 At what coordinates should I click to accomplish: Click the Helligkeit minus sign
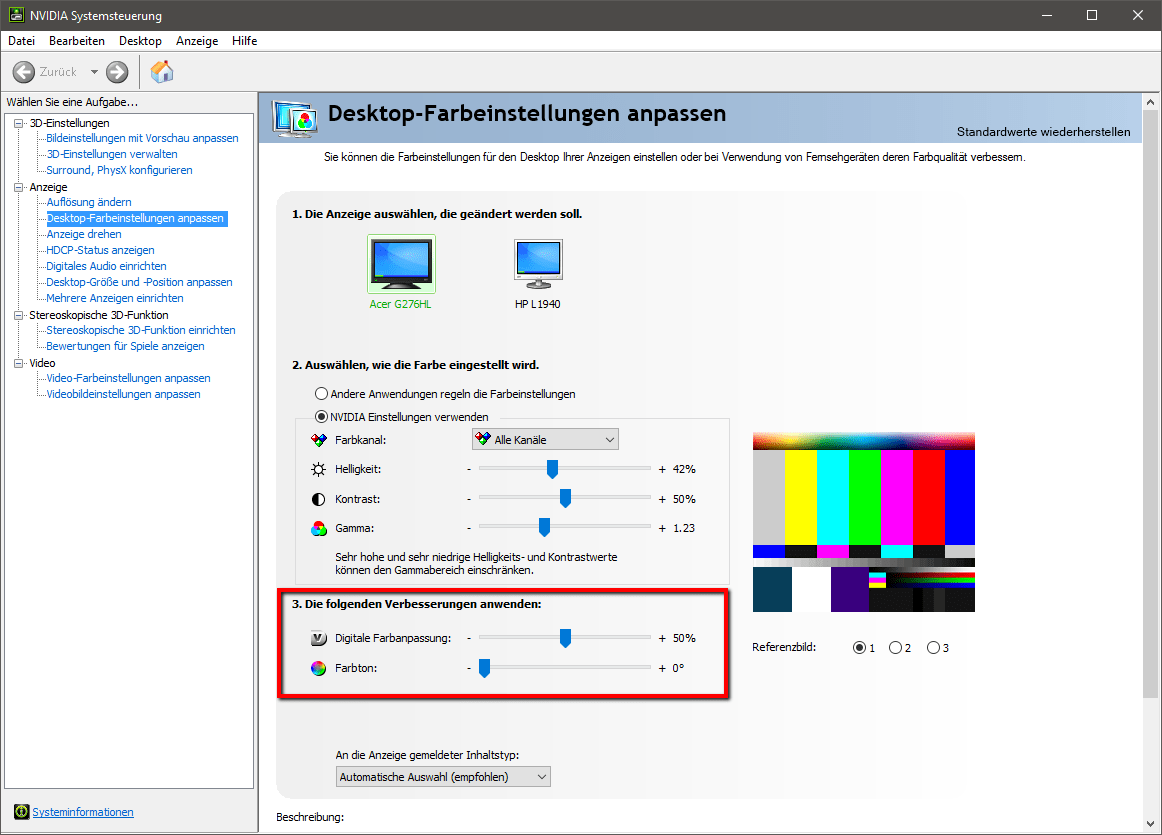click(x=469, y=470)
